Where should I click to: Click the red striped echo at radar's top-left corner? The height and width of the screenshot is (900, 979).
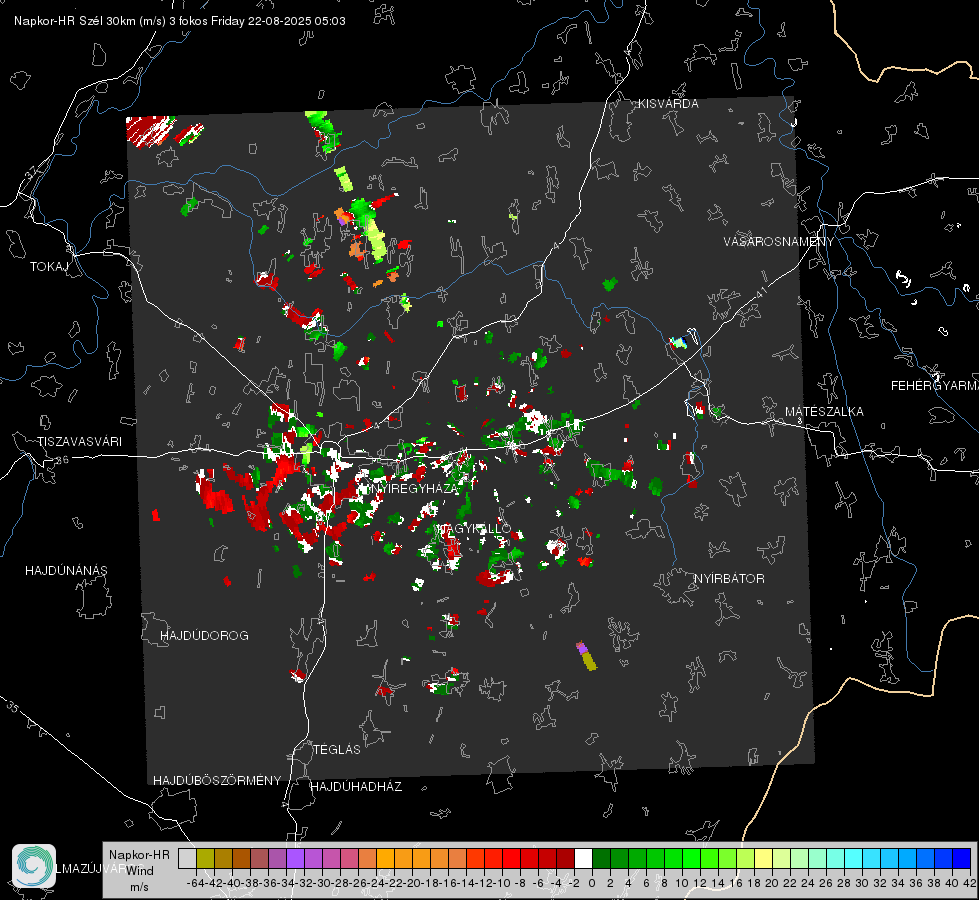point(150,131)
